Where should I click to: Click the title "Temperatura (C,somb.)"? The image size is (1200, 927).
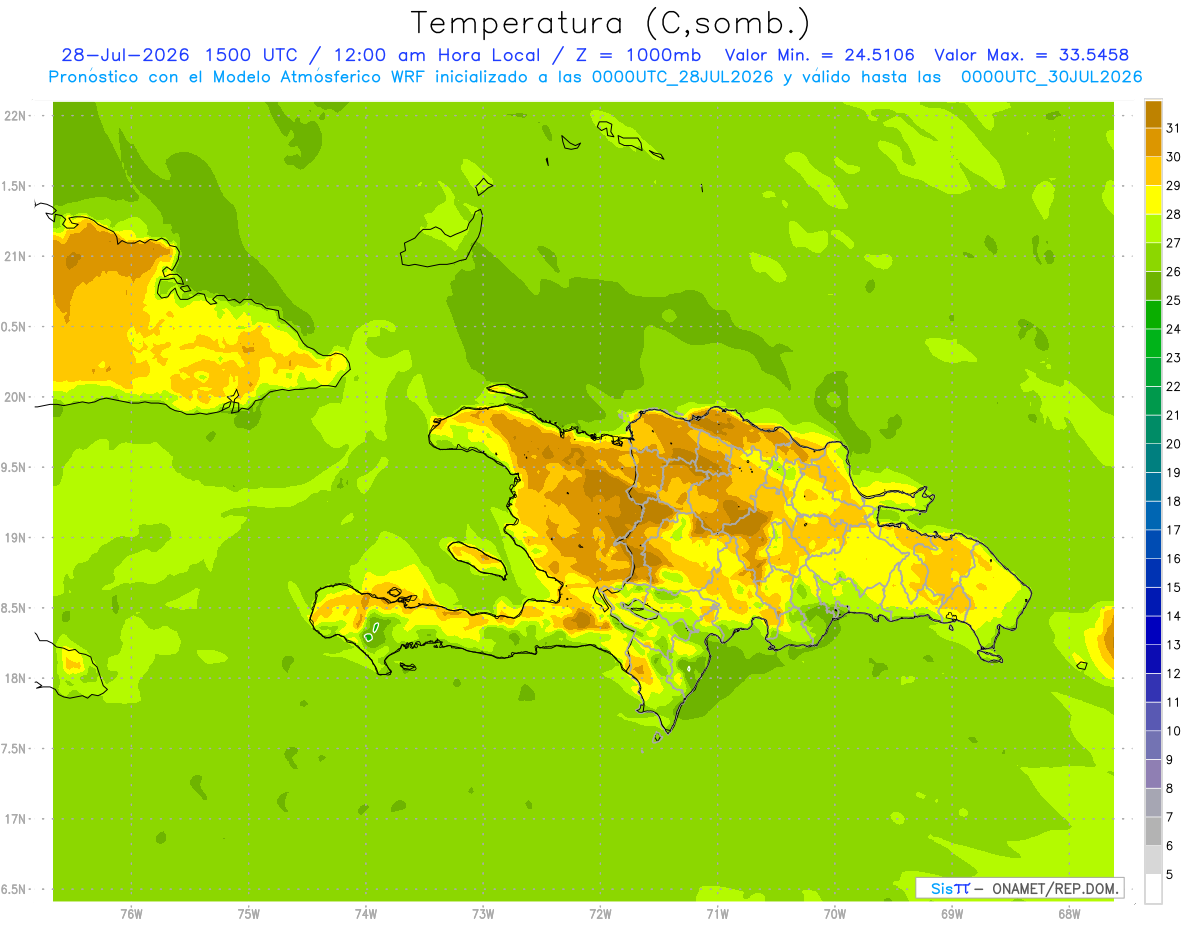coord(610,23)
